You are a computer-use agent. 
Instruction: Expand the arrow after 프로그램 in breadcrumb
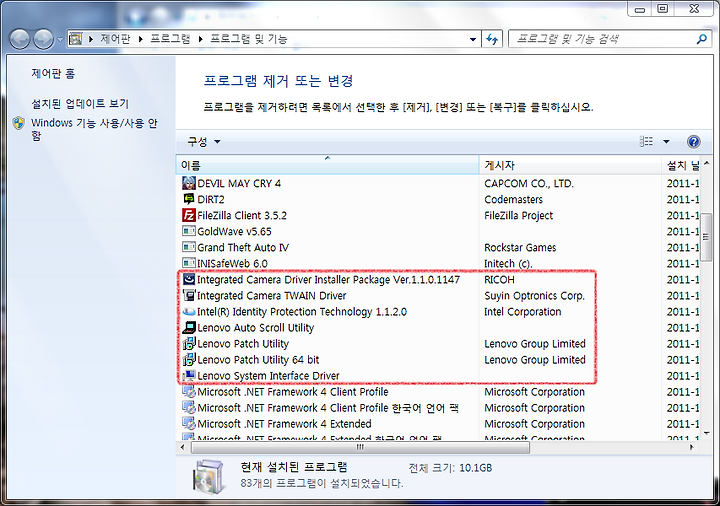tap(200, 39)
